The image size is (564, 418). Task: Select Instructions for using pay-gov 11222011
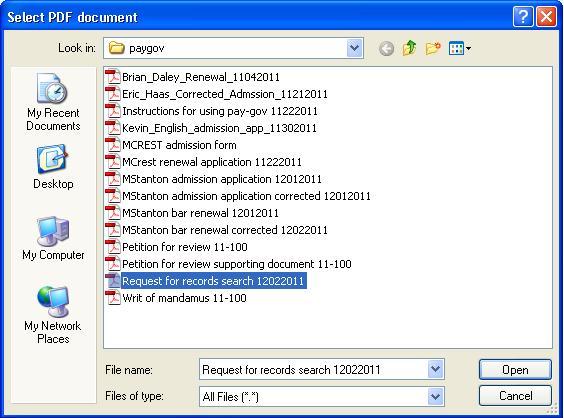[220, 111]
